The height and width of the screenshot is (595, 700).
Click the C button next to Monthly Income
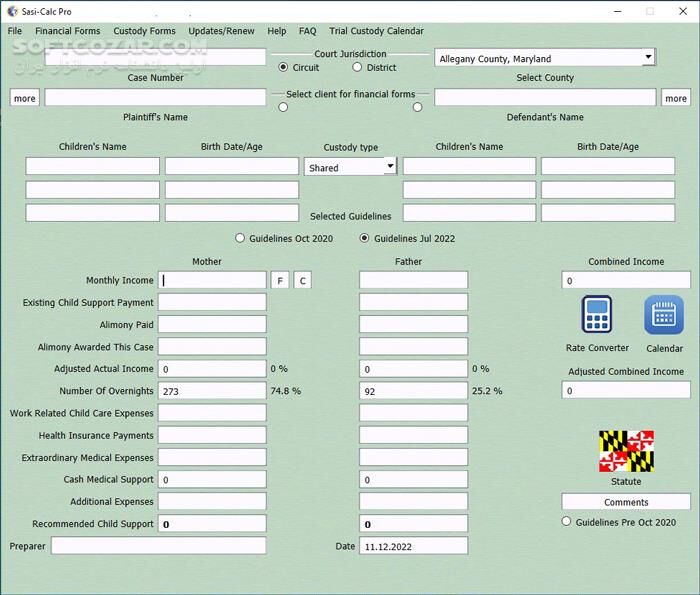[303, 280]
